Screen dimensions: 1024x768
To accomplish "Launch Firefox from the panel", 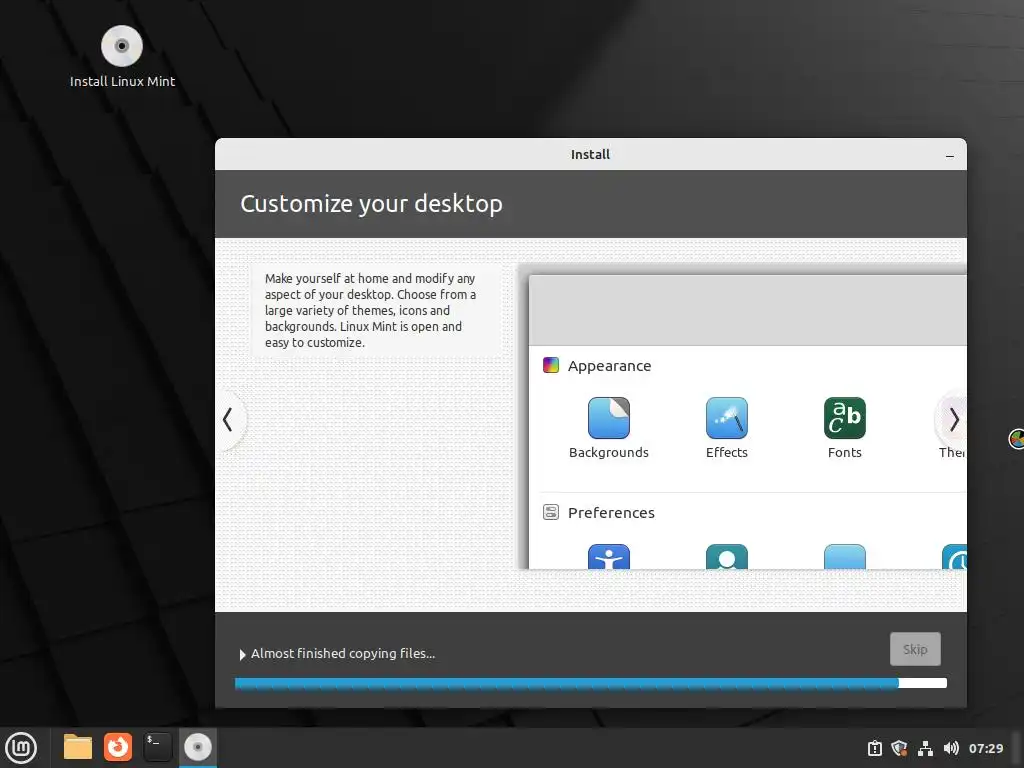I will click(118, 747).
